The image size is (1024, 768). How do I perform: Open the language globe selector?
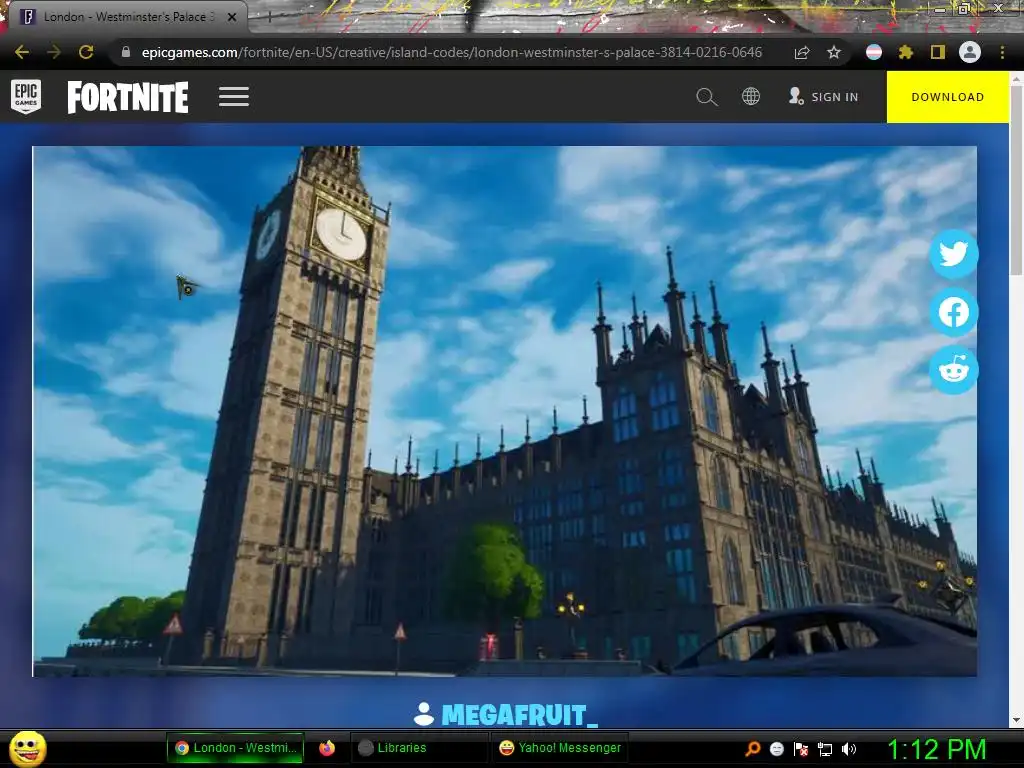(751, 97)
